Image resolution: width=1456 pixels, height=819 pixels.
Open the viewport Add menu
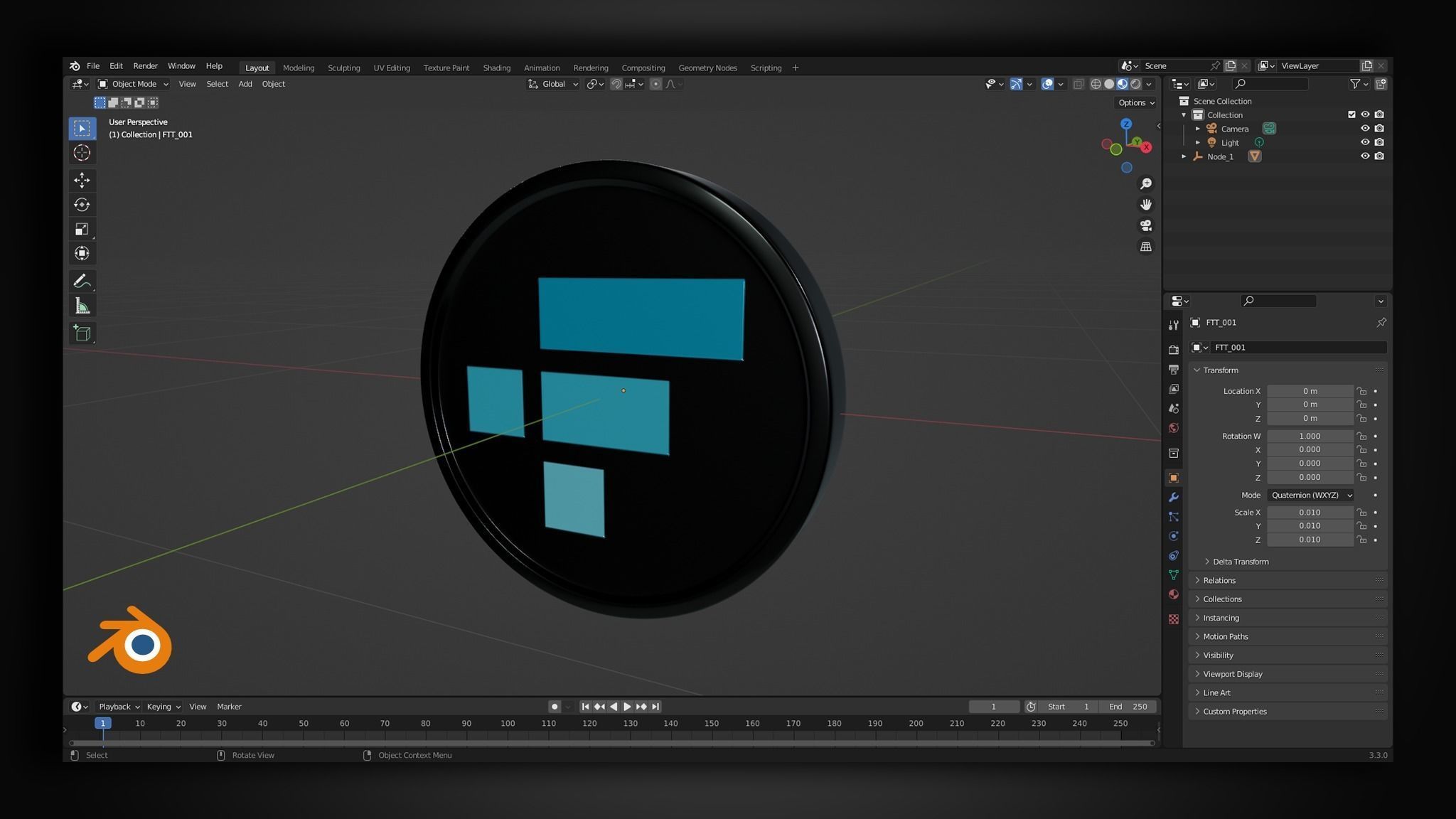[245, 84]
